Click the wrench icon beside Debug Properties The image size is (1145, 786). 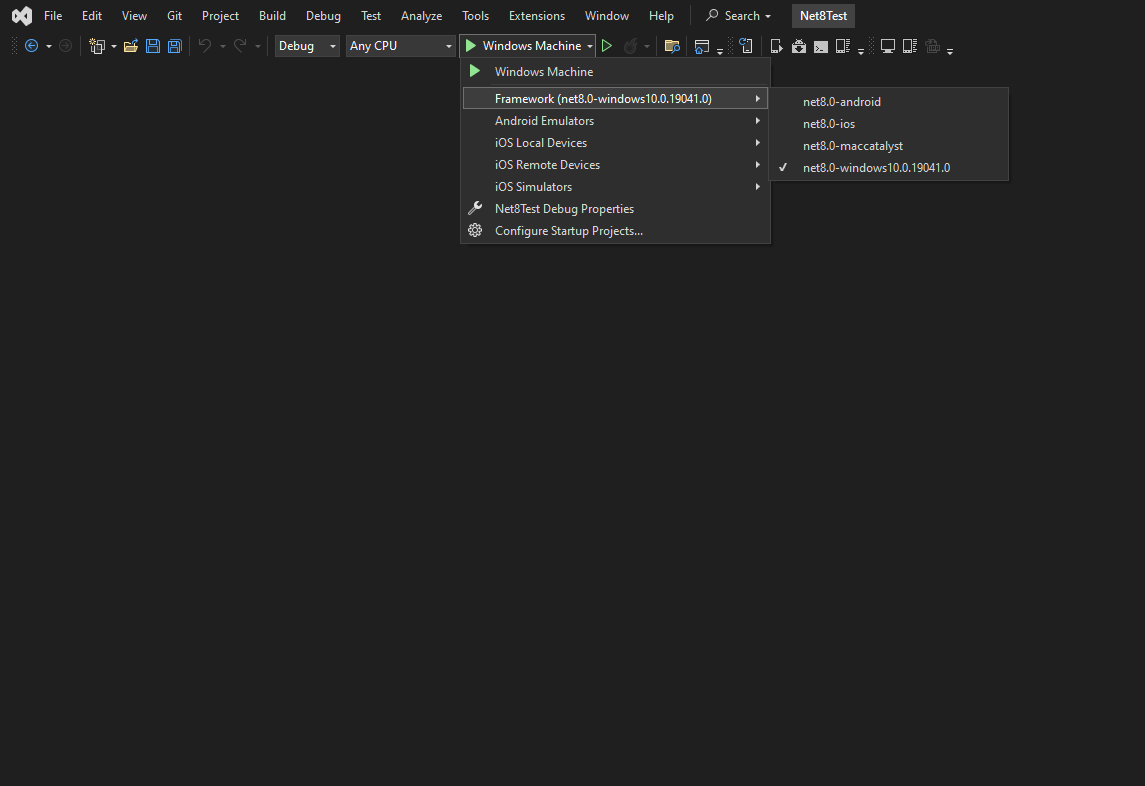pos(475,208)
